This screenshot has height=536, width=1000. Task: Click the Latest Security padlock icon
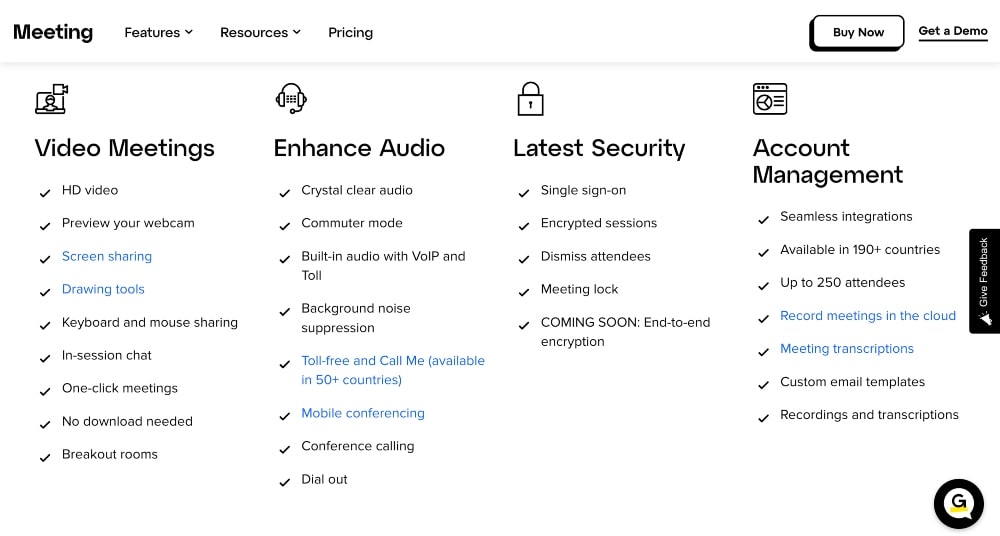click(530, 99)
